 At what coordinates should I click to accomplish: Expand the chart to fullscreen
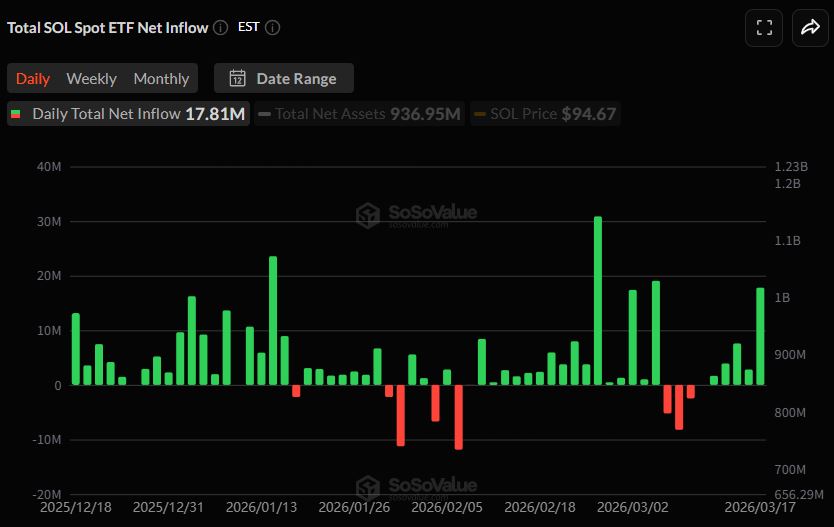[x=764, y=28]
